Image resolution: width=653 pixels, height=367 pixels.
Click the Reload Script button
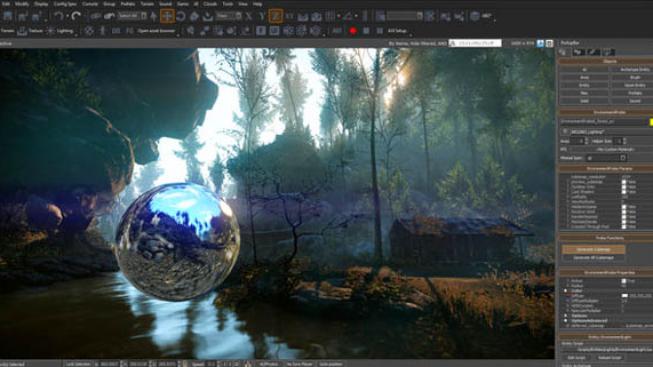(609, 357)
